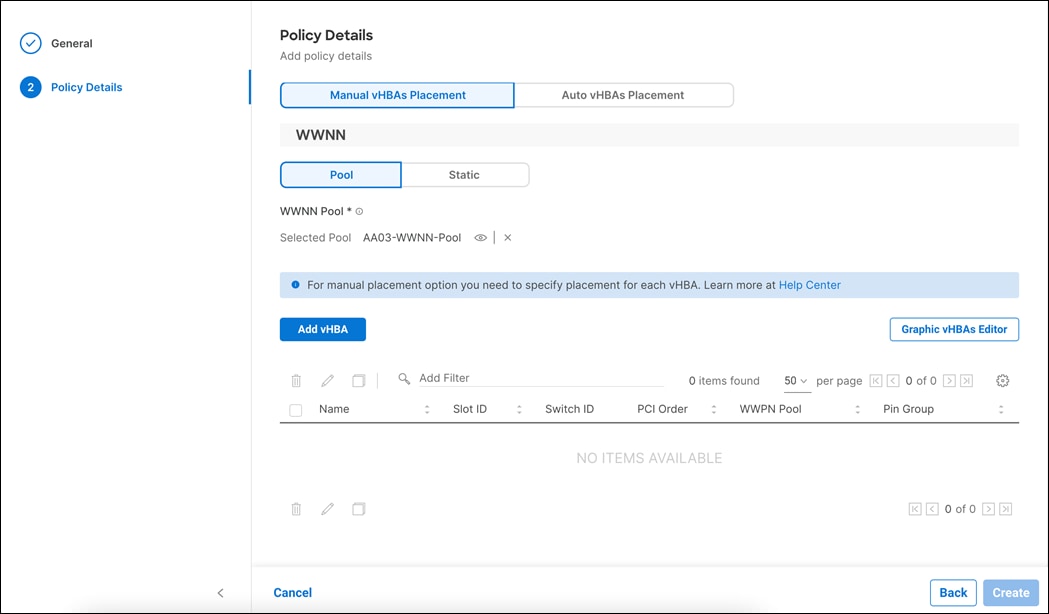Remove the selected WWNN pool with the X icon
Image resolution: width=1049 pixels, height=614 pixels.
[x=507, y=237]
